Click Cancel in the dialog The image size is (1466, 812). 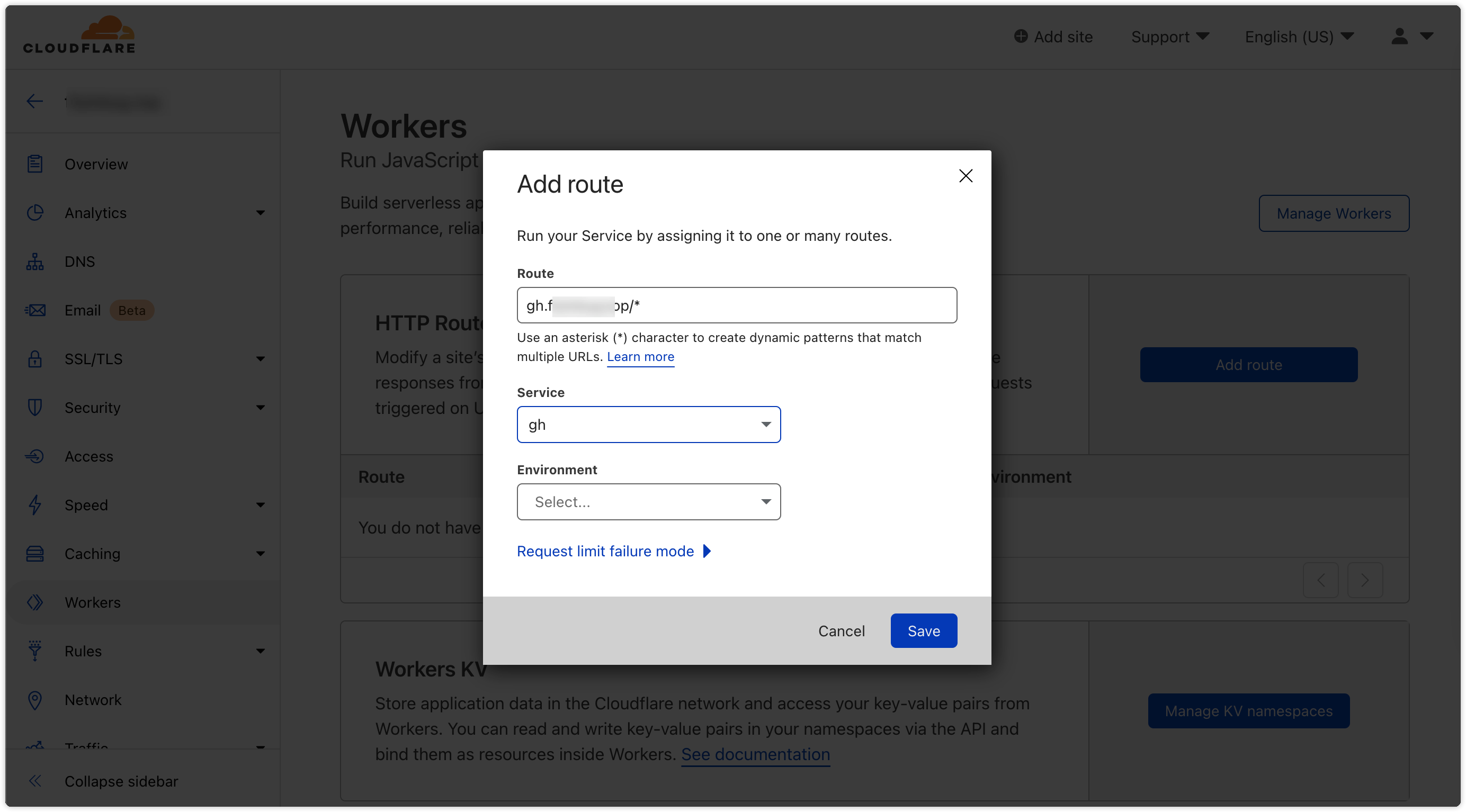tap(841, 630)
